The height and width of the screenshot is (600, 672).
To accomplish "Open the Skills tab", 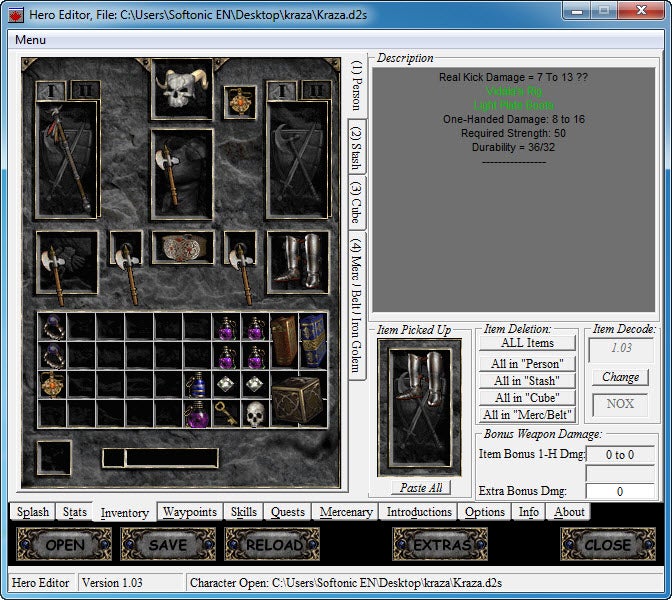I will (x=243, y=512).
